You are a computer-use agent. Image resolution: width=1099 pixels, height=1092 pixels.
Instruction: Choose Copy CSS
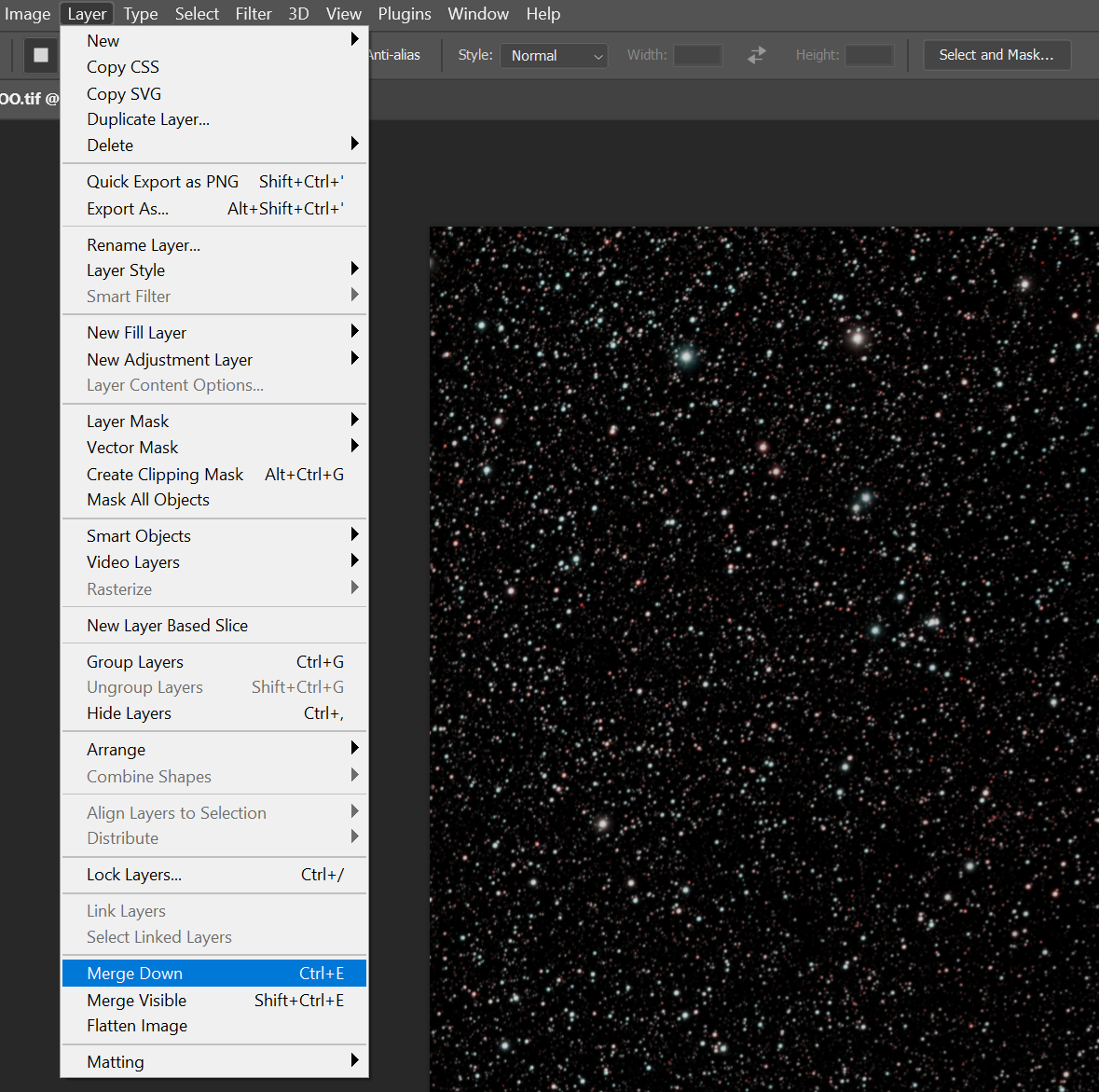coord(214,67)
